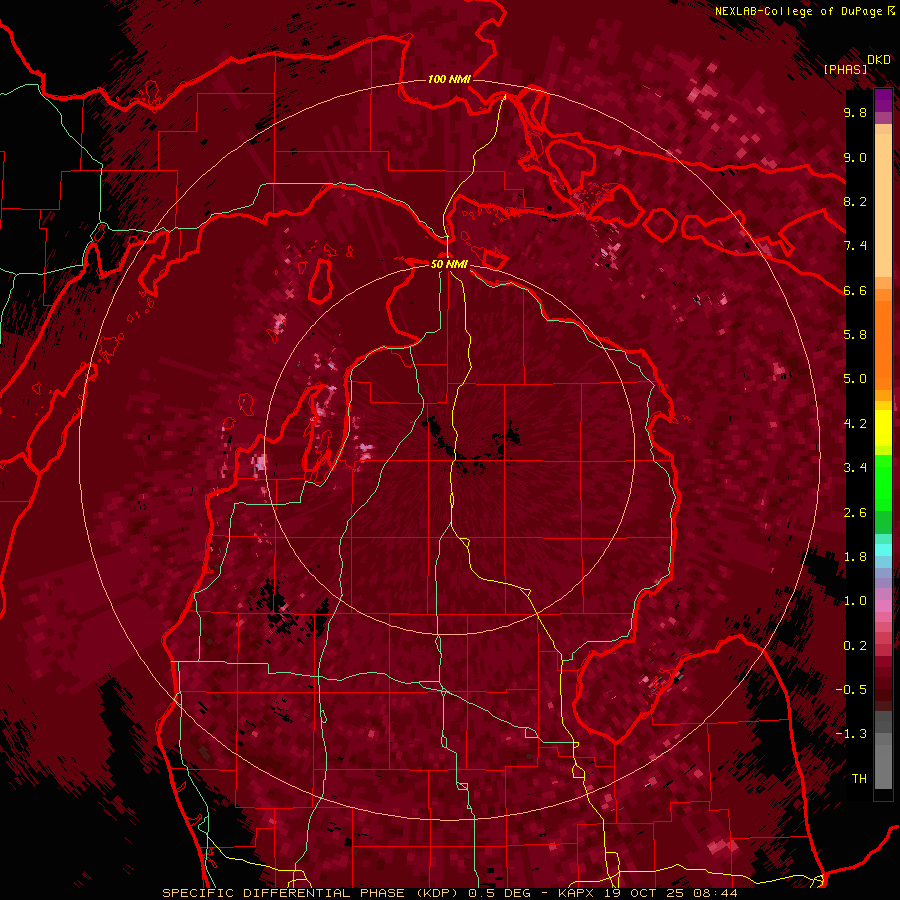Click the 3.4 value on the color scale

point(855,468)
